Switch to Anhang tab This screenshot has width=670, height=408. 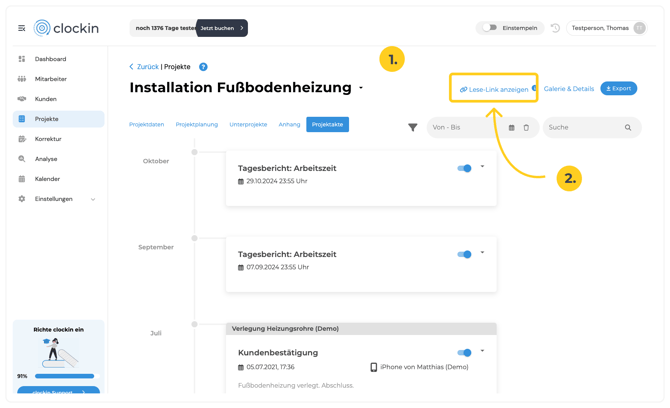289,125
